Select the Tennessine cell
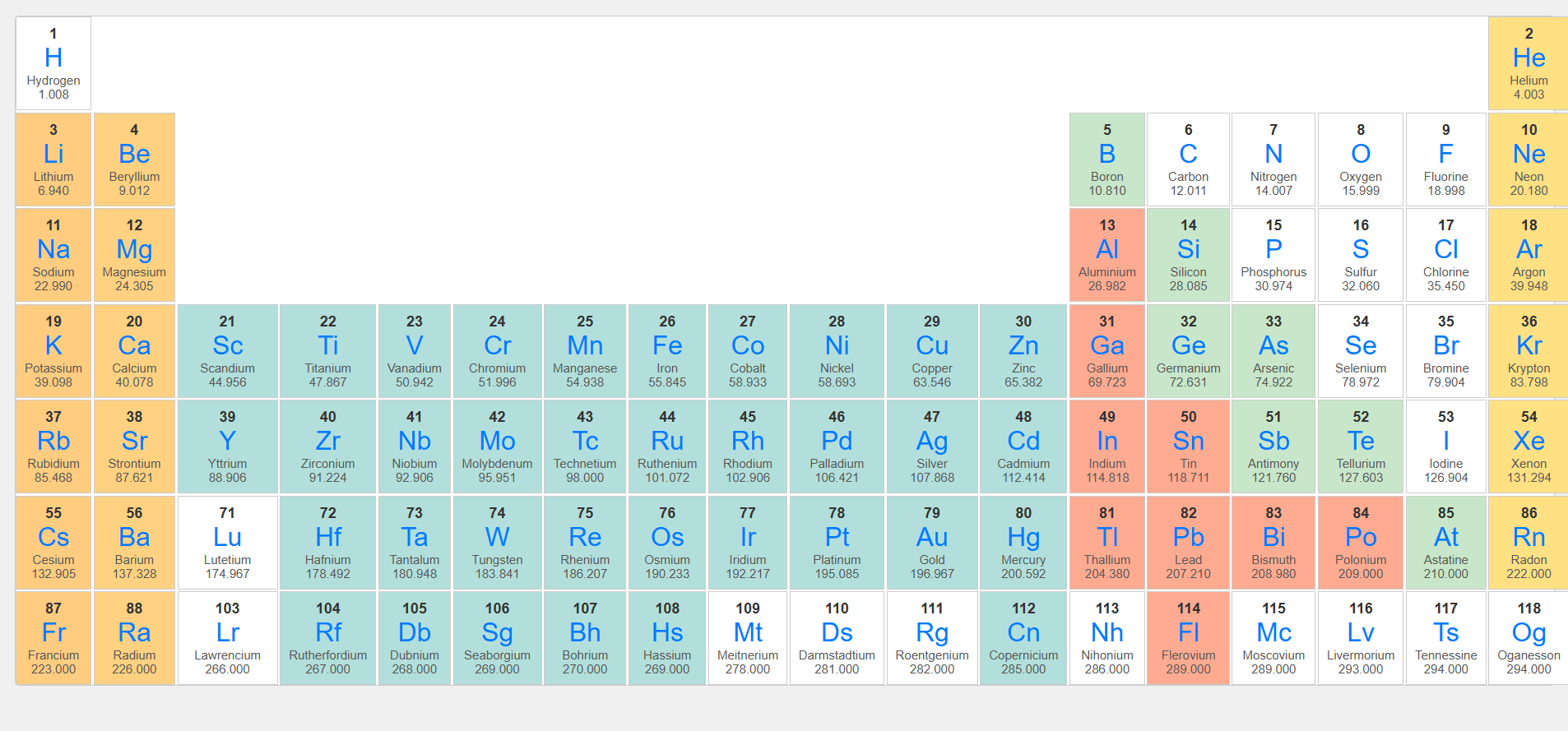The width and height of the screenshot is (1568, 731). coord(1445,638)
